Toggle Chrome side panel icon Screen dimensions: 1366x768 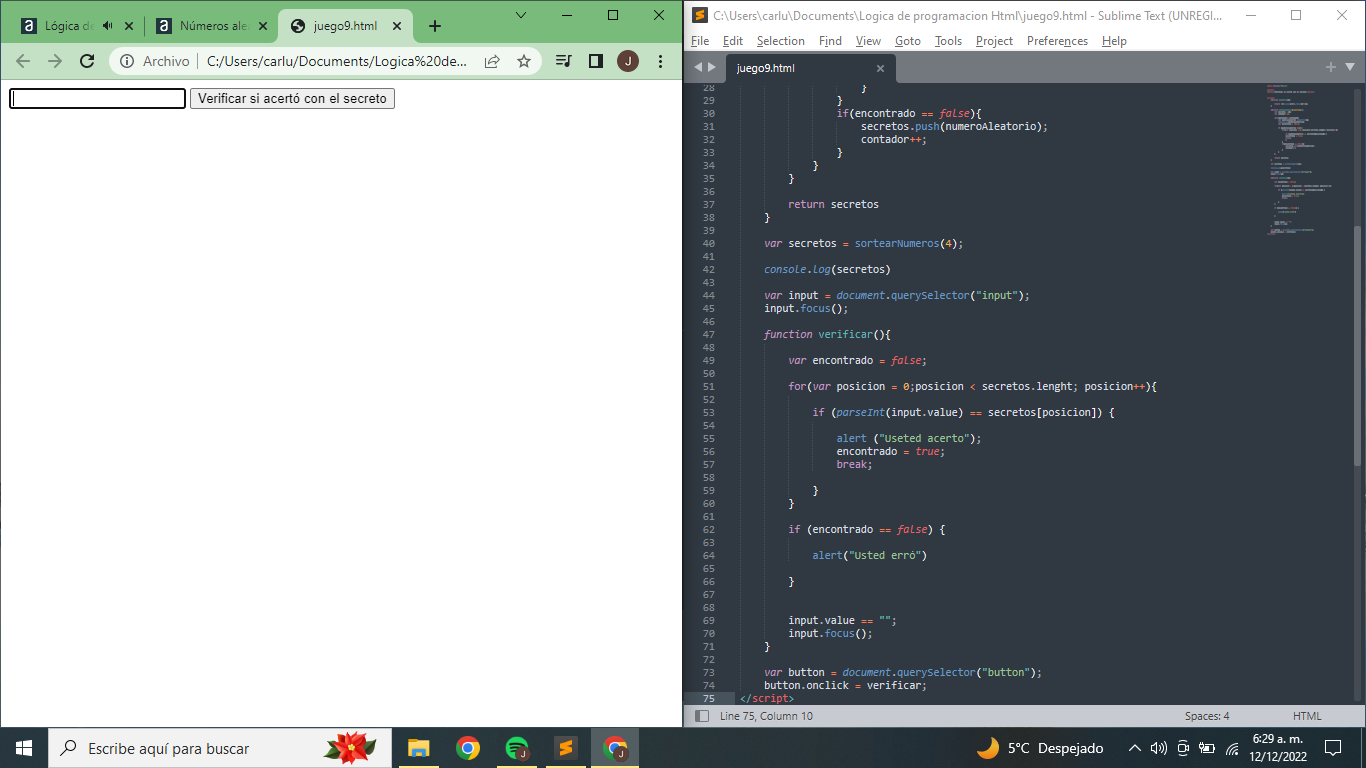point(596,61)
